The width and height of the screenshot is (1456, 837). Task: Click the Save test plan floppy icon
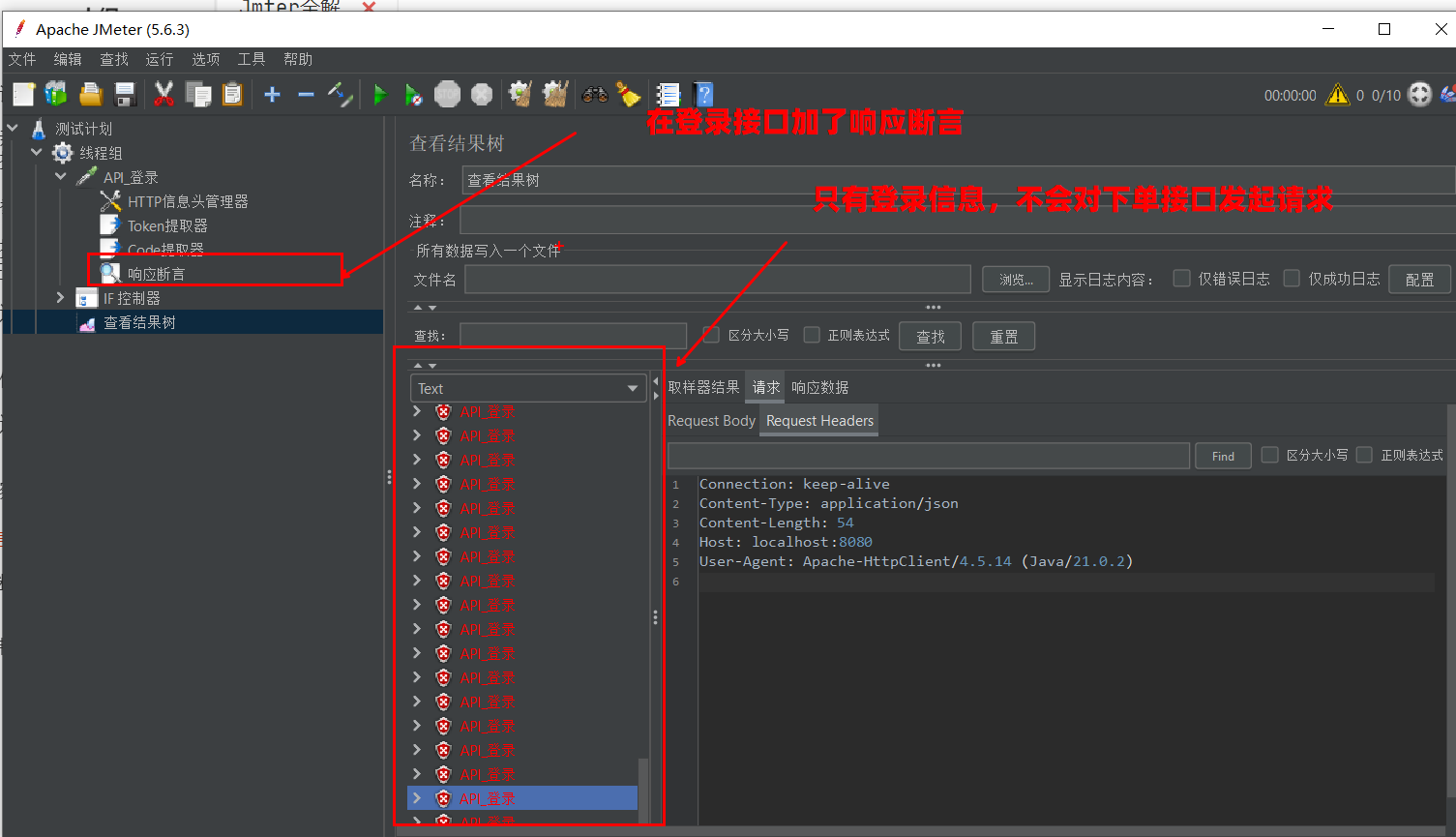coord(125,95)
